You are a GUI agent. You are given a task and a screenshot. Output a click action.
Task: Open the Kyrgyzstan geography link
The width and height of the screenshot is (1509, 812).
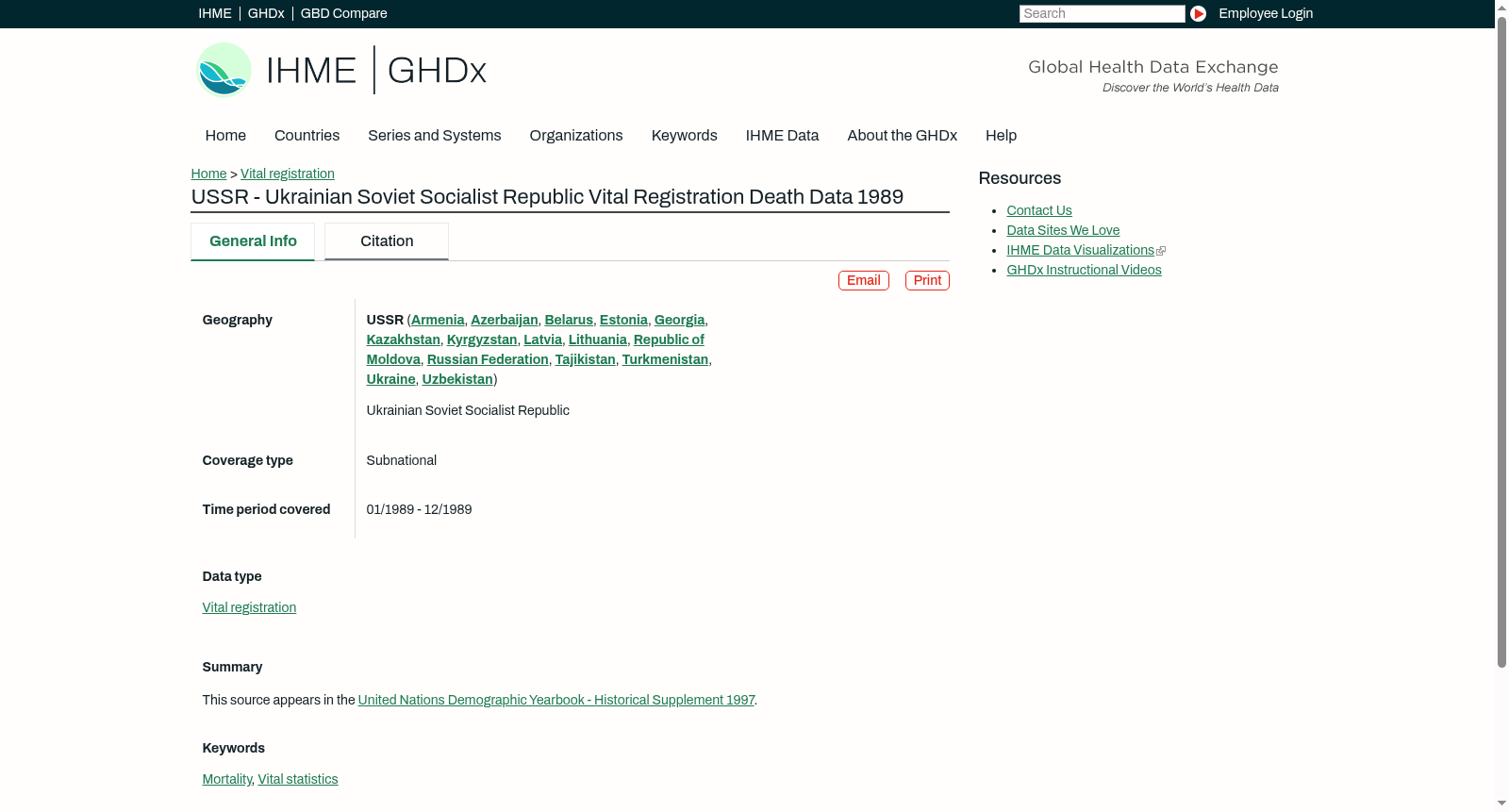(482, 340)
